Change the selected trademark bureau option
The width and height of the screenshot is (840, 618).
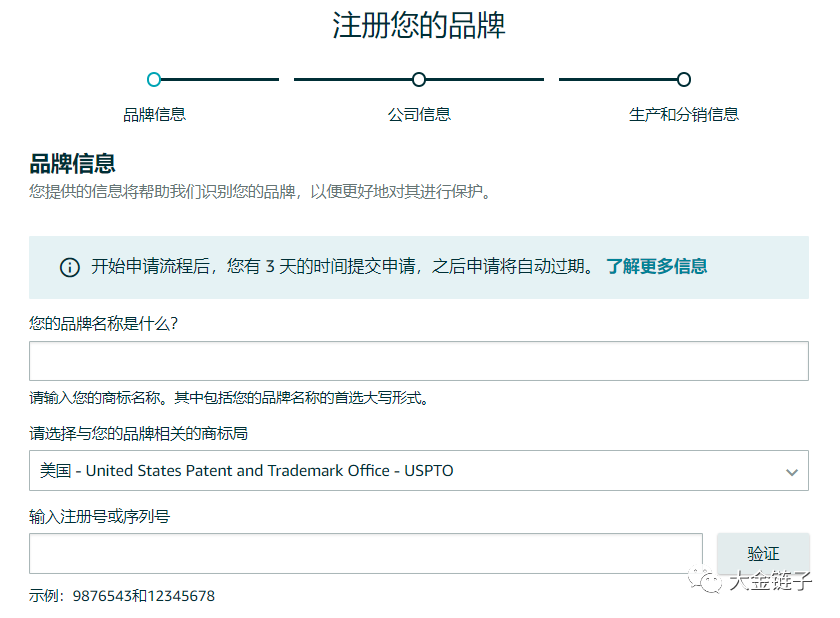[418, 470]
